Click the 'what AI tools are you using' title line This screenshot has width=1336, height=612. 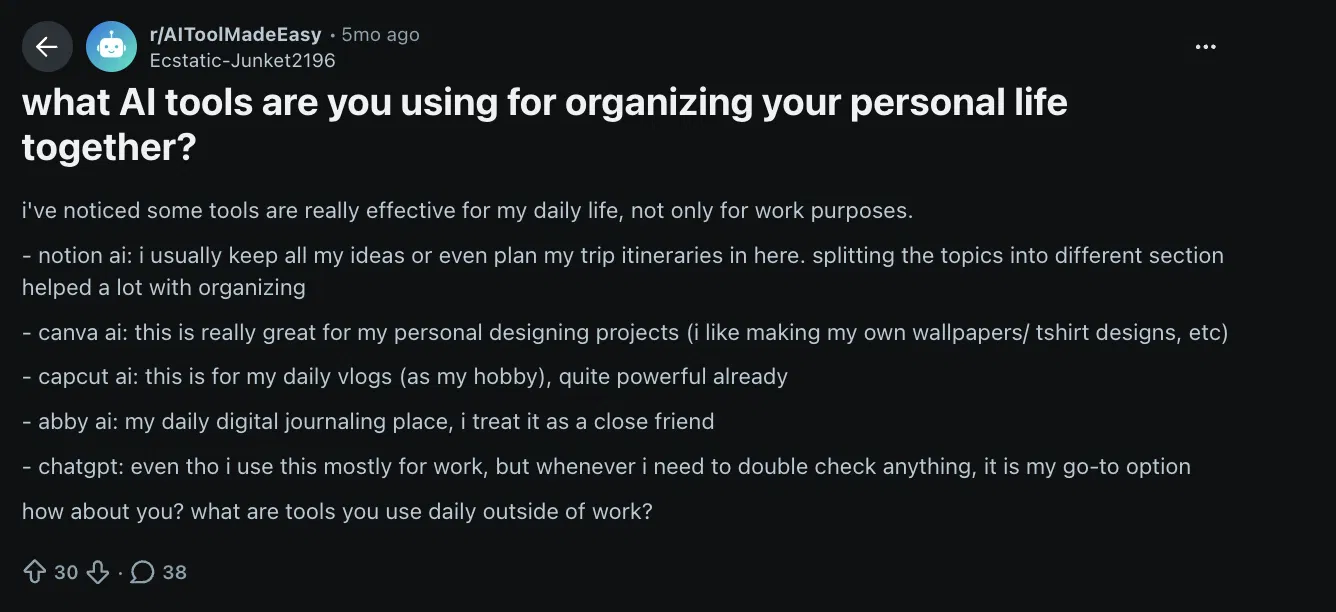pos(545,102)
